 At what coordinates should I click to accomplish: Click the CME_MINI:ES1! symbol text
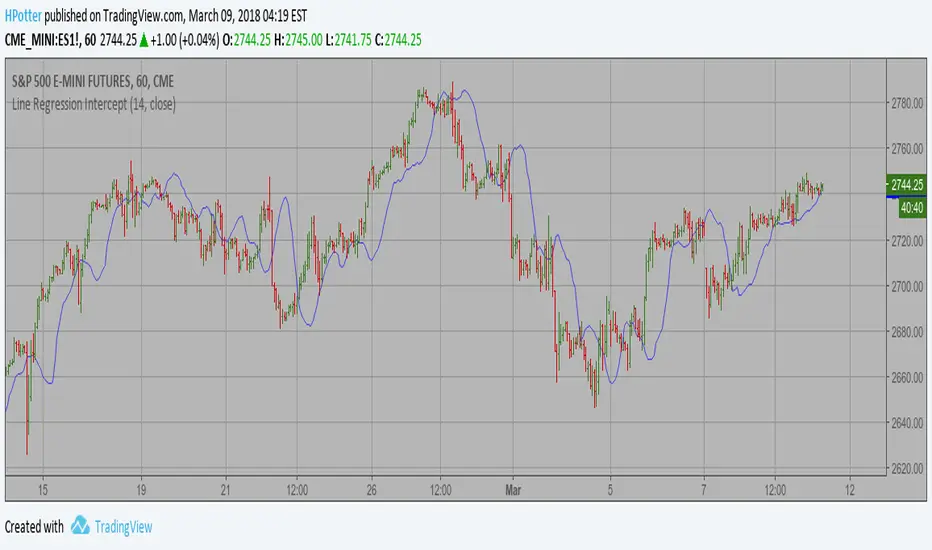coord(42,40)
